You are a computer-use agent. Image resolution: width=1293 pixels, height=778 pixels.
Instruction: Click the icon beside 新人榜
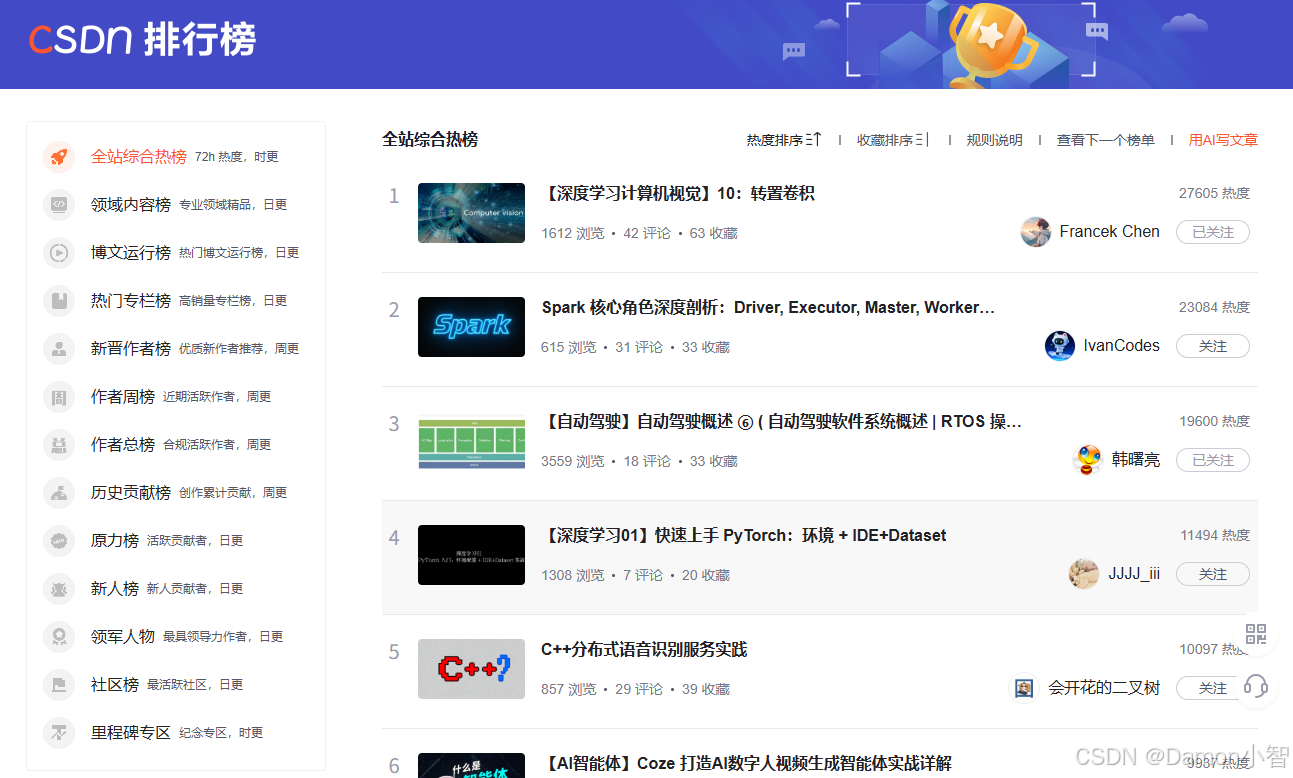[x=59, y=589]
